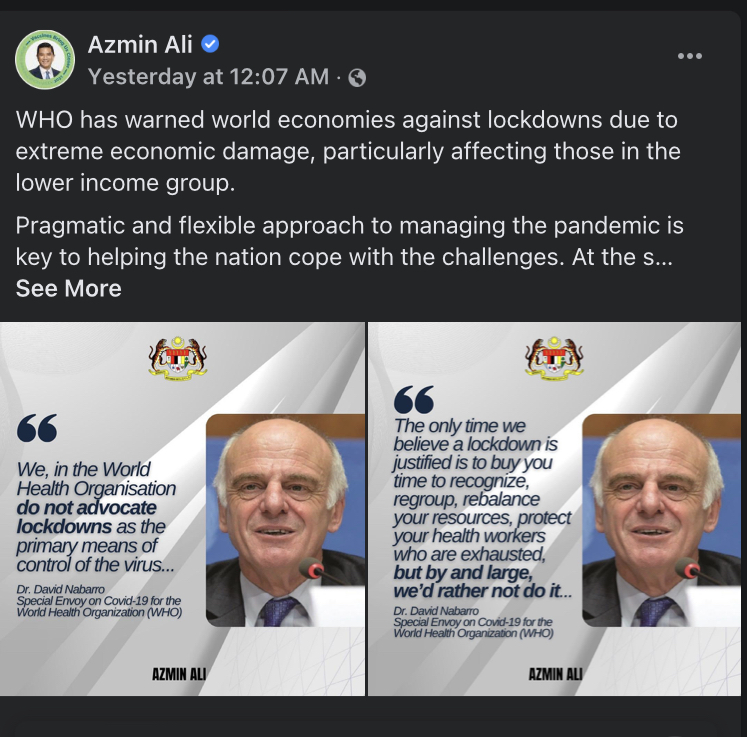This screenshot has height=737, width=747.
Task: Click the coat of arms in right card
Action: 554,358
